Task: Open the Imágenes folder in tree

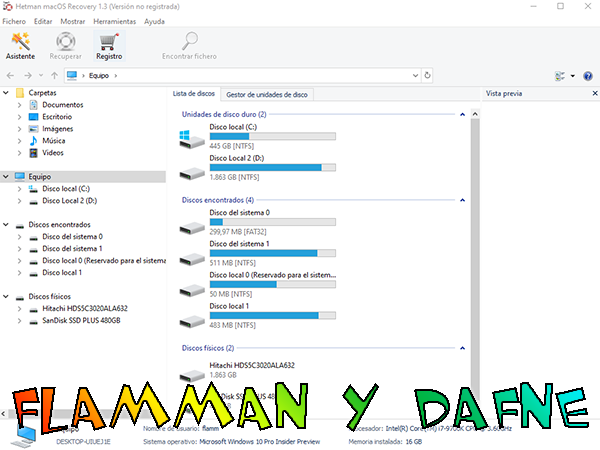Action: 57,129
